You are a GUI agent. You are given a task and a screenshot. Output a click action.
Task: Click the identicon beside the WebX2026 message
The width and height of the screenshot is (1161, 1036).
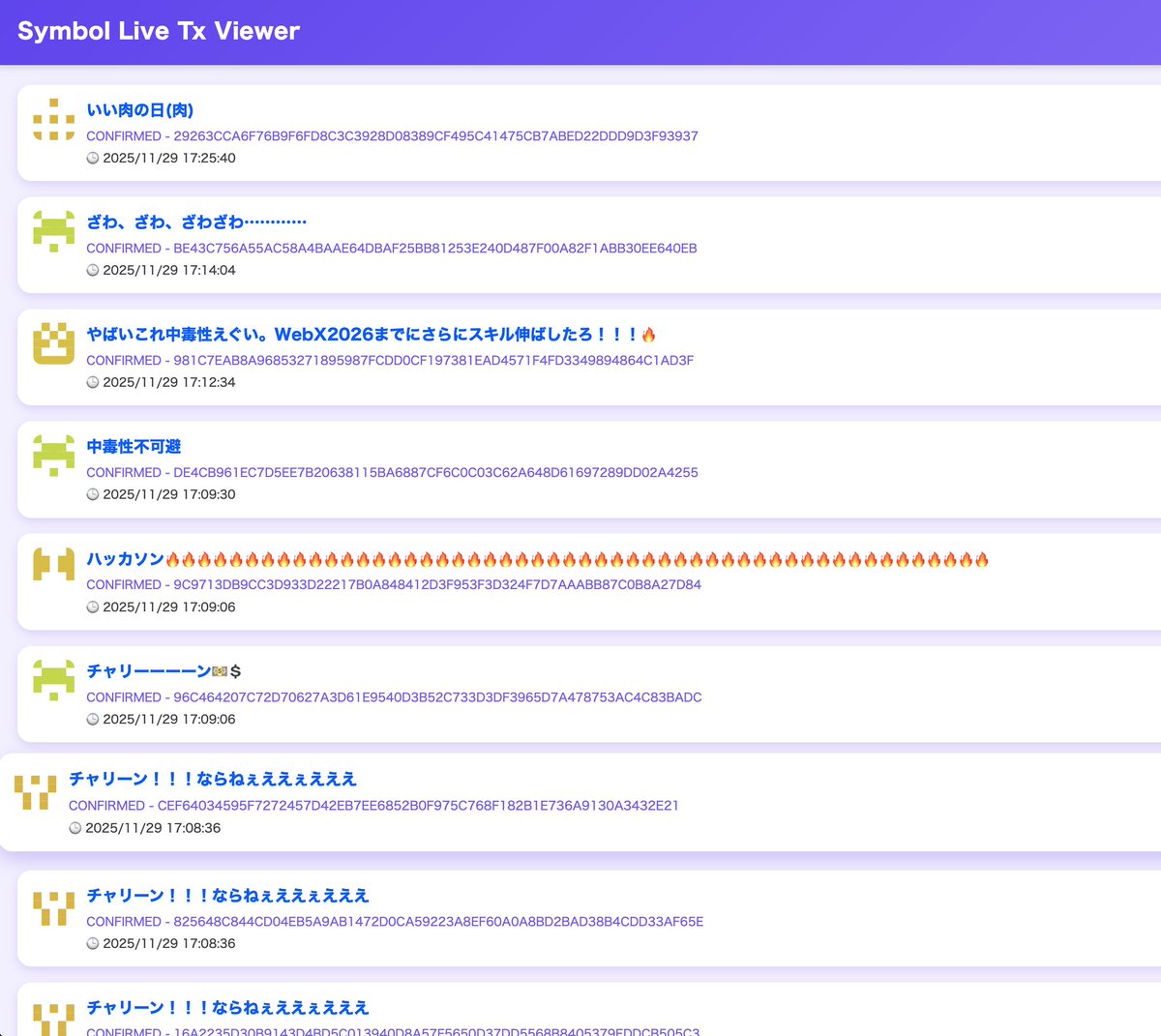pyautogui.click(x=54, y=344)
